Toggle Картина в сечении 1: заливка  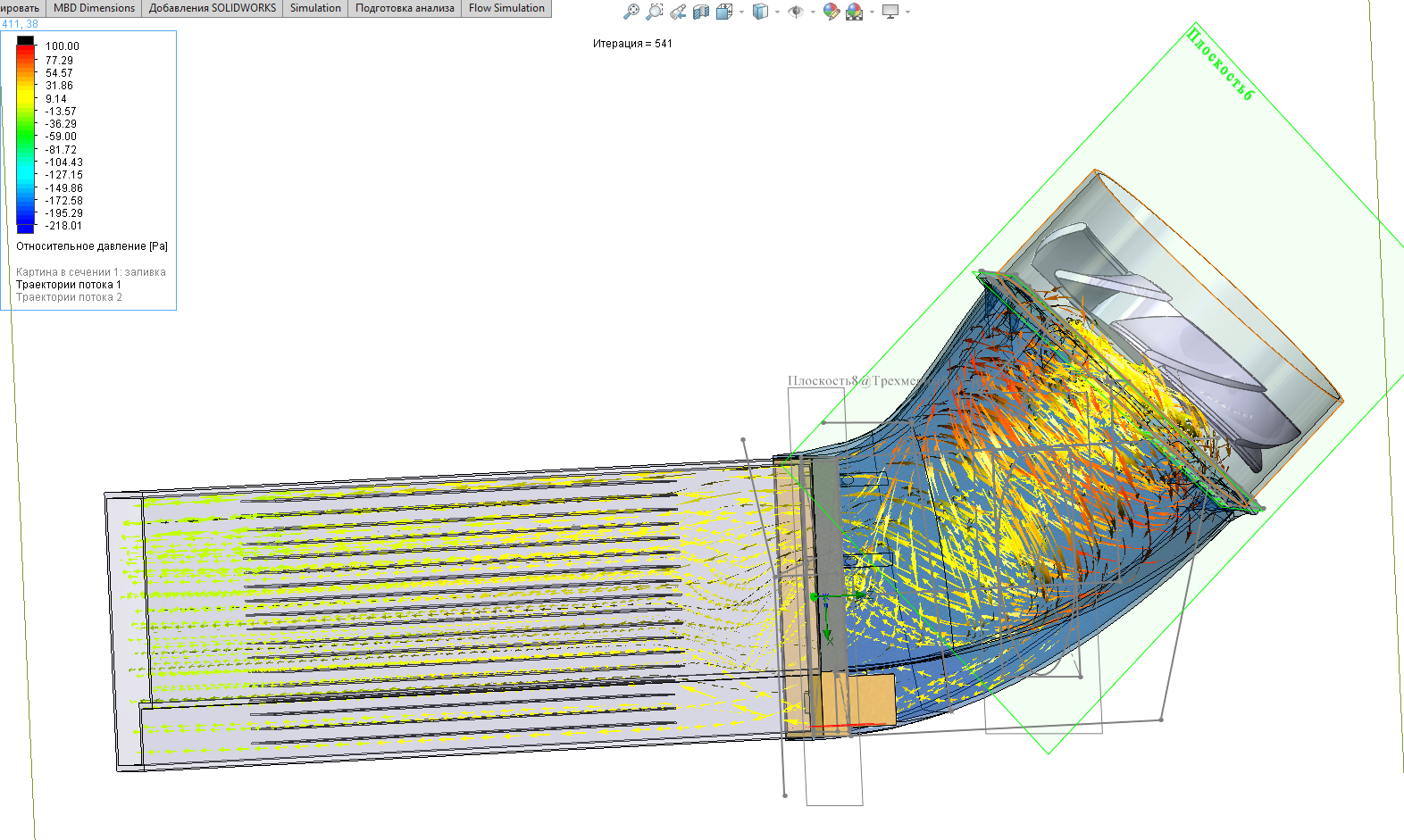click(91, 272)
